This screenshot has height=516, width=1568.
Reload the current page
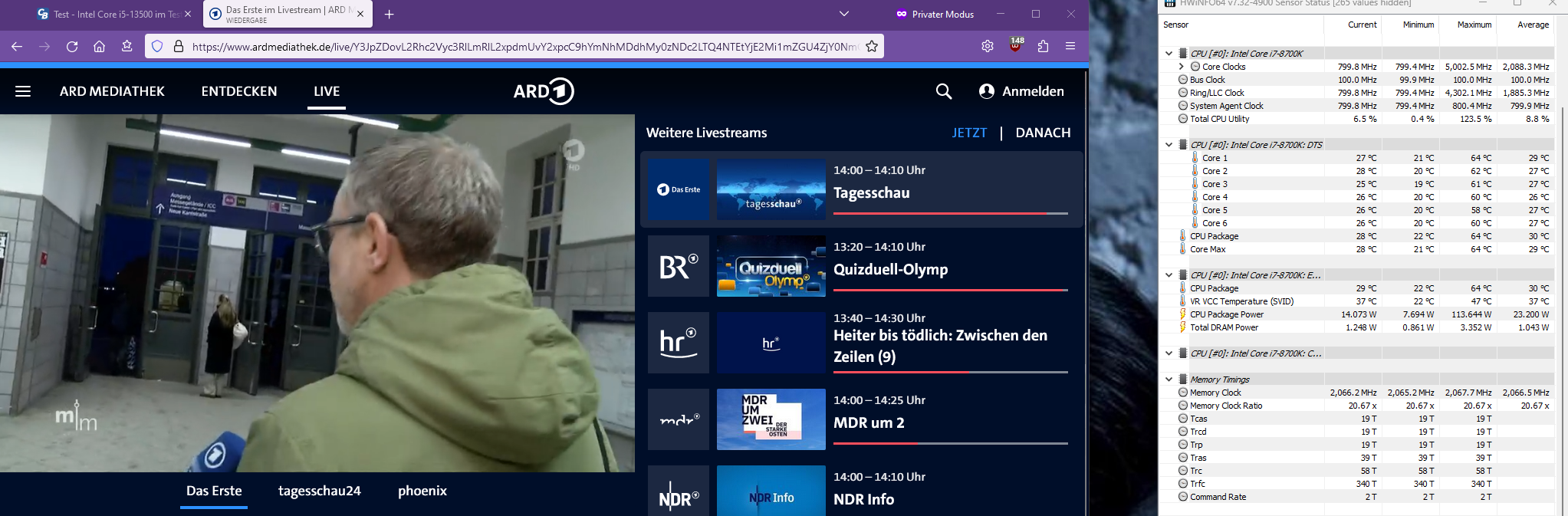tap(72, 46)
